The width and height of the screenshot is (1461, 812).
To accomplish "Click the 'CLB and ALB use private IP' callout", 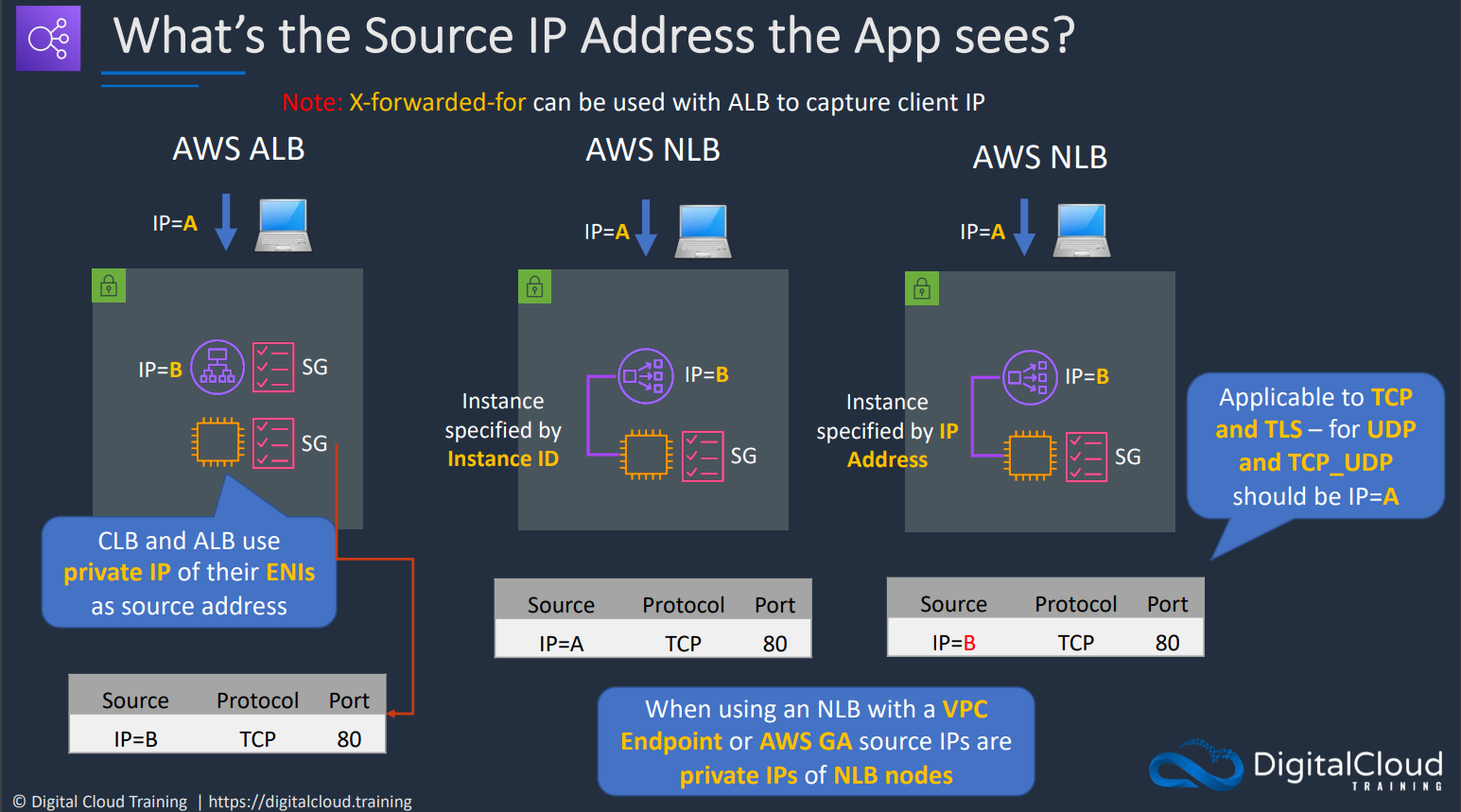I will 189,572.
